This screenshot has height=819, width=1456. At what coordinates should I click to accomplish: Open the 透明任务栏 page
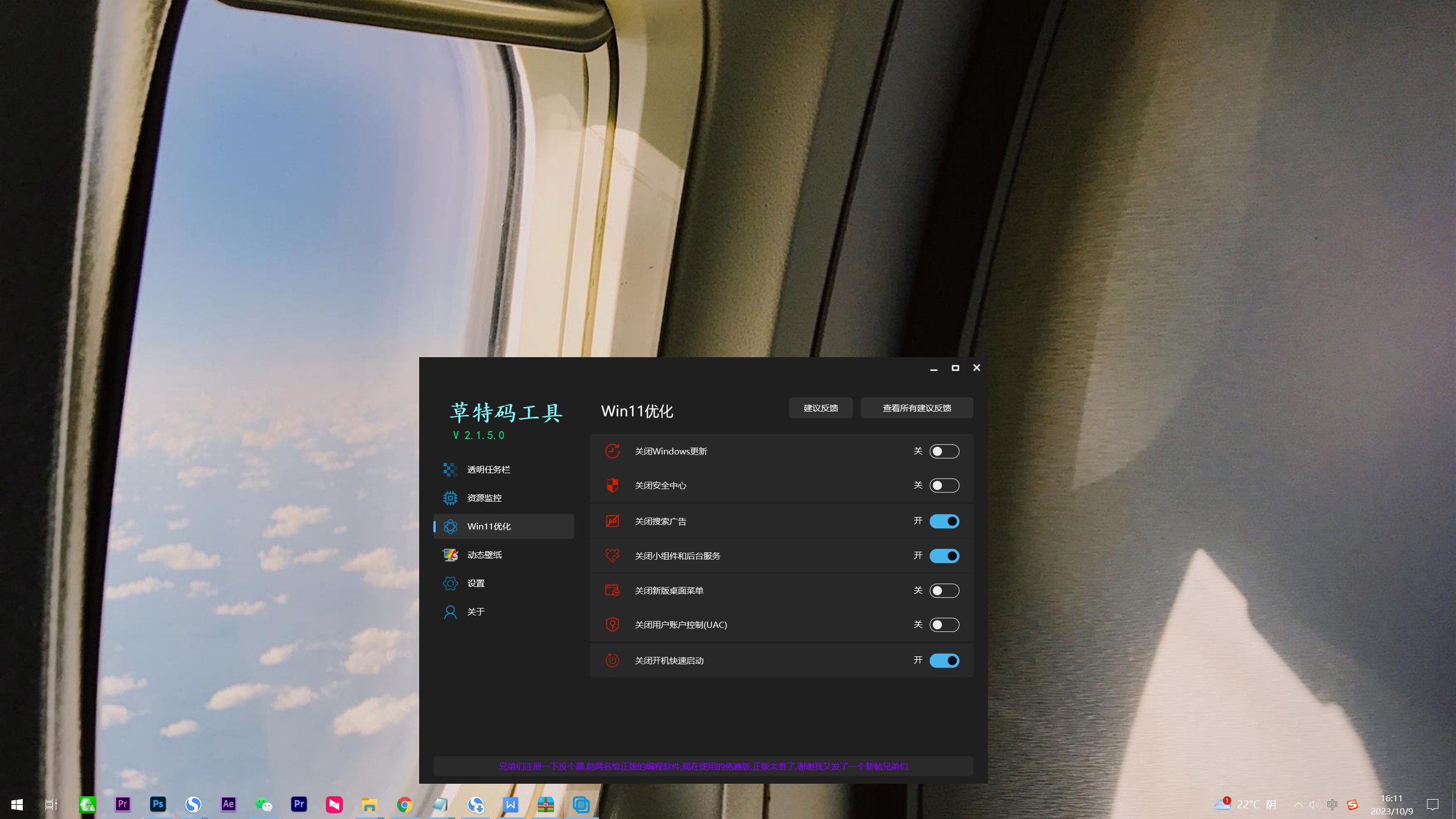504,469
